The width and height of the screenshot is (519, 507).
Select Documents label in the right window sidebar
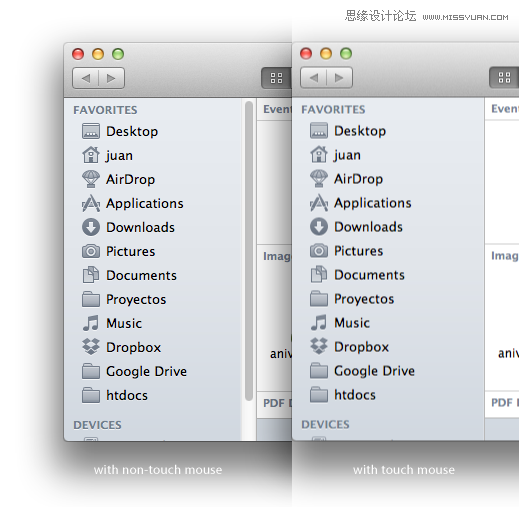tap(369, 275)
